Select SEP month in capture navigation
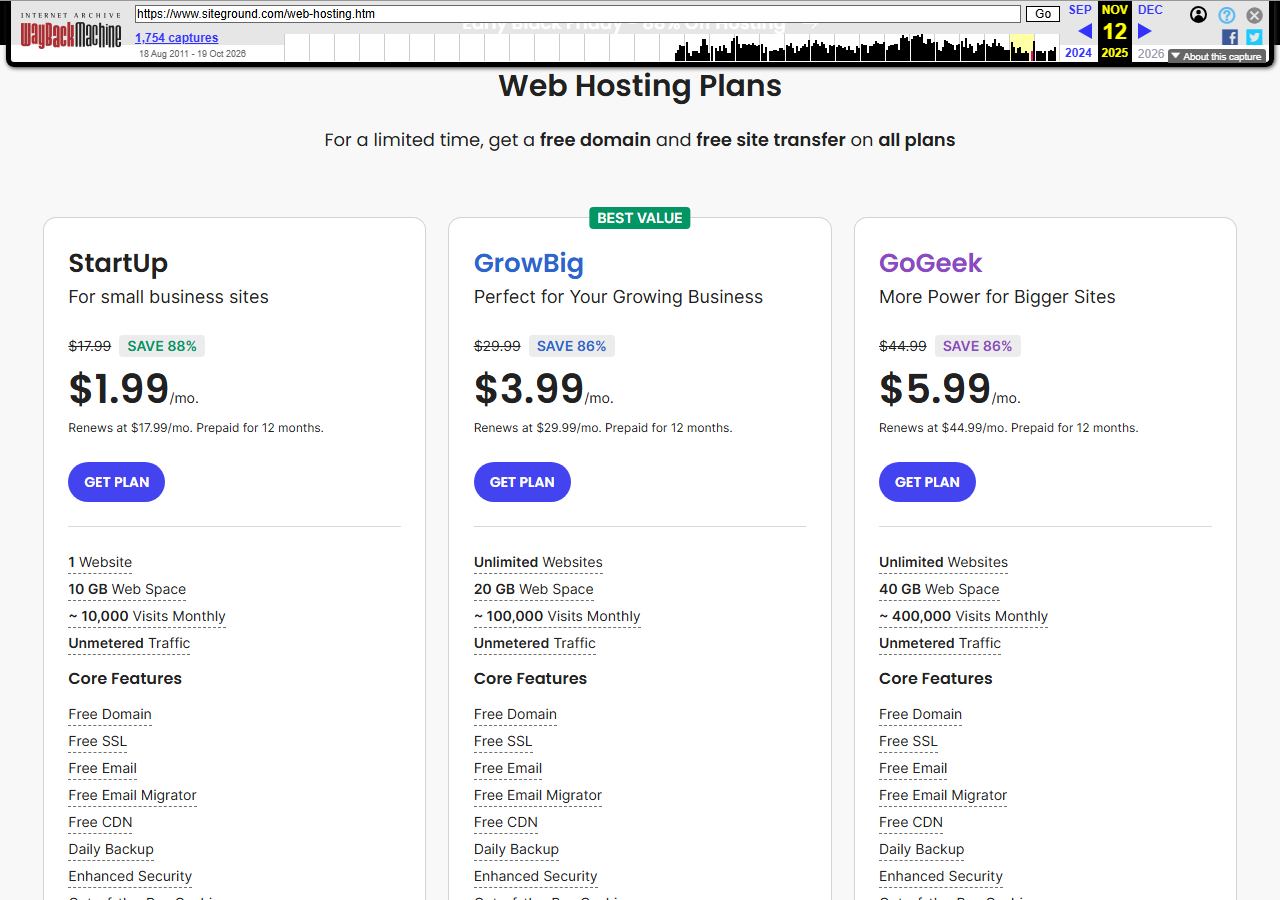The height and width of the screenshot is (900, 1280). (1080, 10)
